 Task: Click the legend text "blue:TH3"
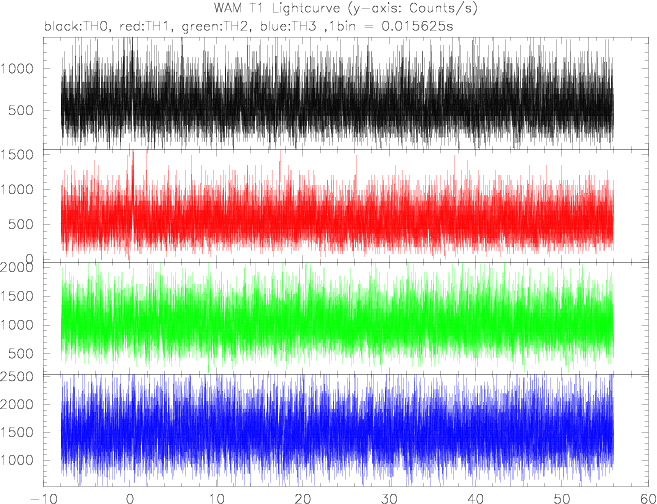coord(289,26)
